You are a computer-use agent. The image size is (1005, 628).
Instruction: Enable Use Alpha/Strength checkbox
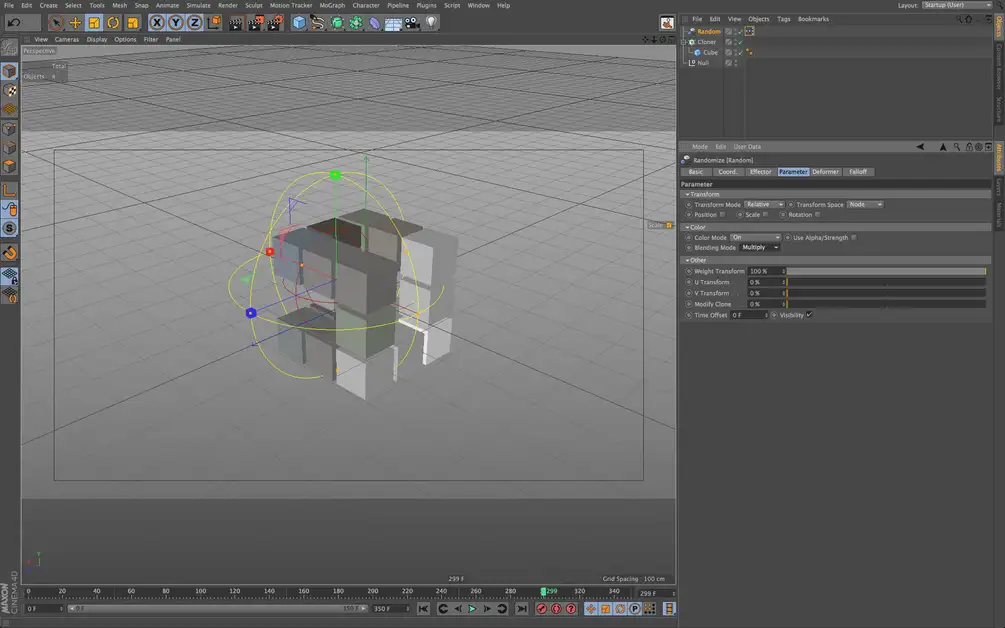click(854, 238)
